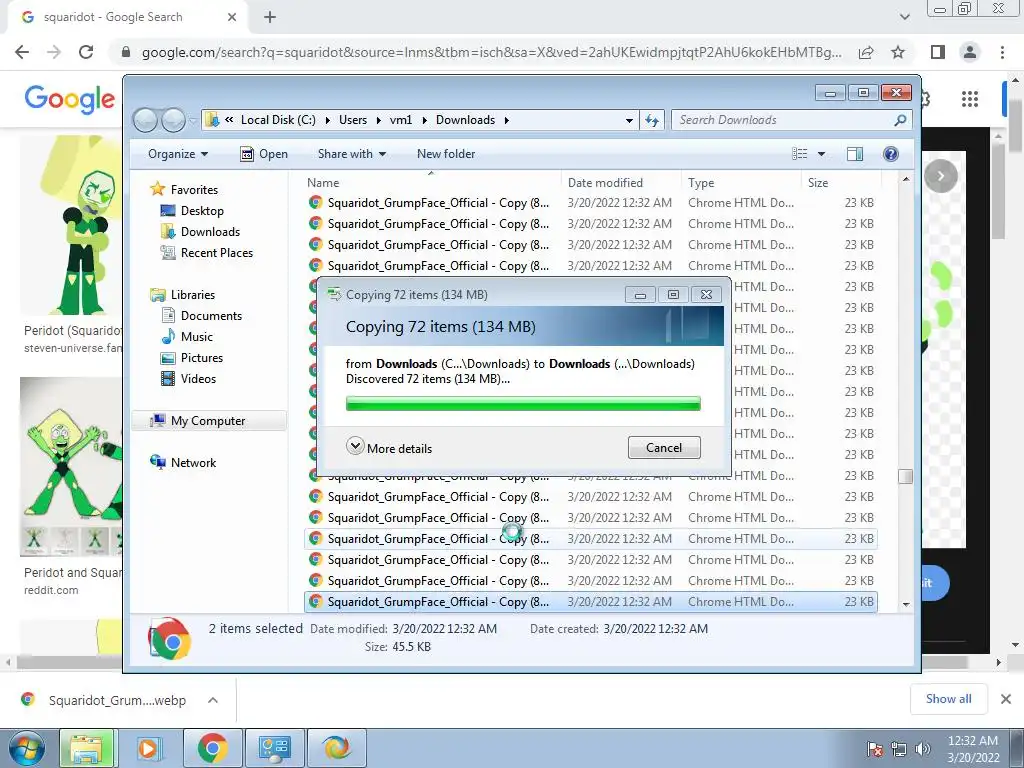
Task: Open the Share with menu
Action: (351, 154)
